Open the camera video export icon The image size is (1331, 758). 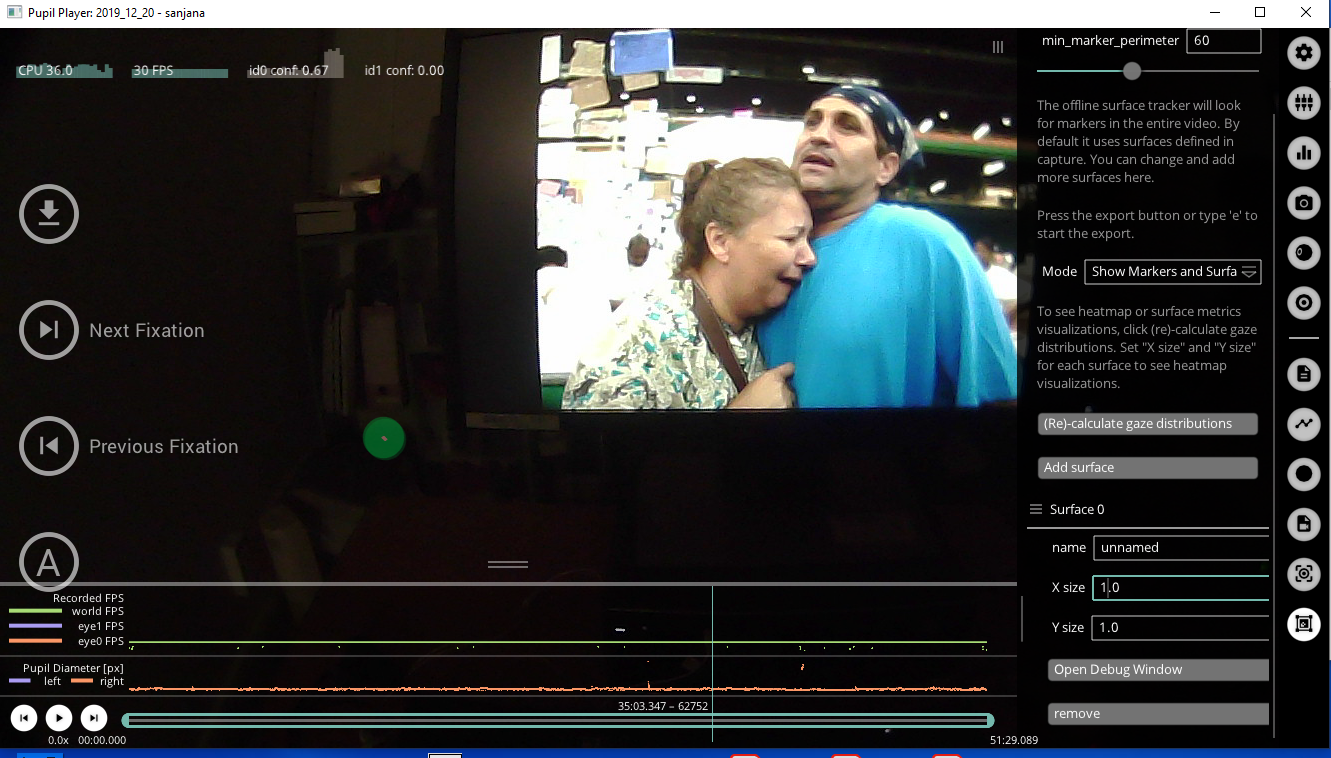click(x=1303, y=203)
